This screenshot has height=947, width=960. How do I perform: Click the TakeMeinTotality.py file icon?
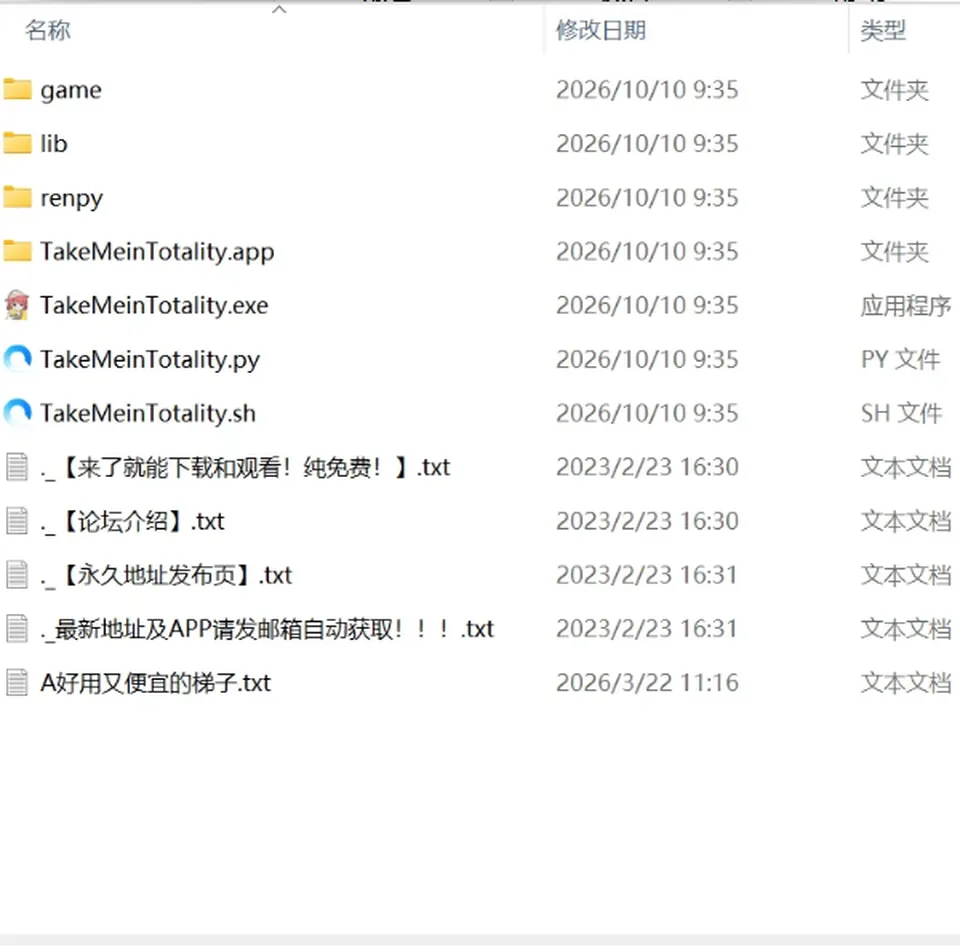pyautogui.click(x=17, y=359)
